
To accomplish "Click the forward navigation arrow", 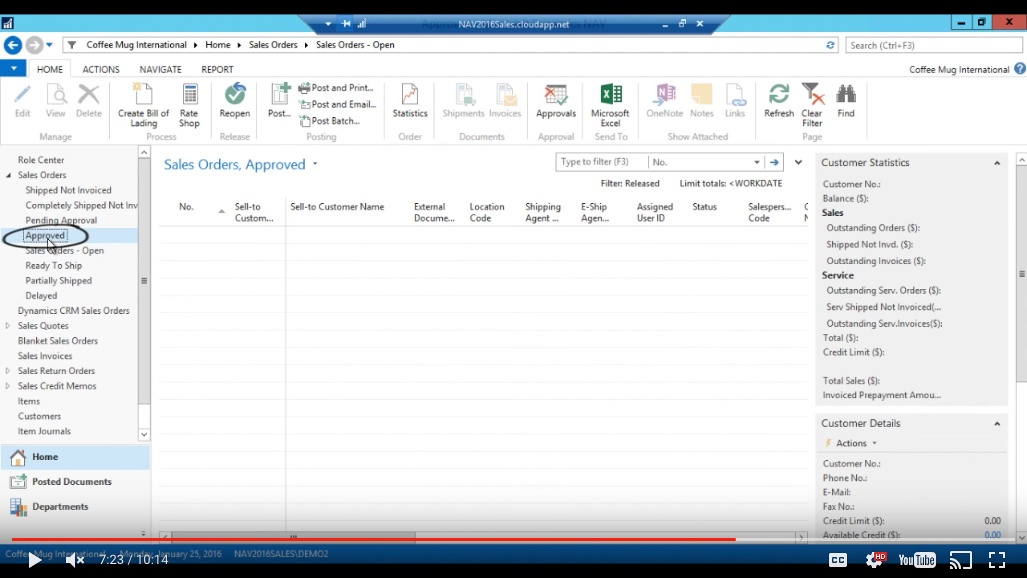I will 34,45.
